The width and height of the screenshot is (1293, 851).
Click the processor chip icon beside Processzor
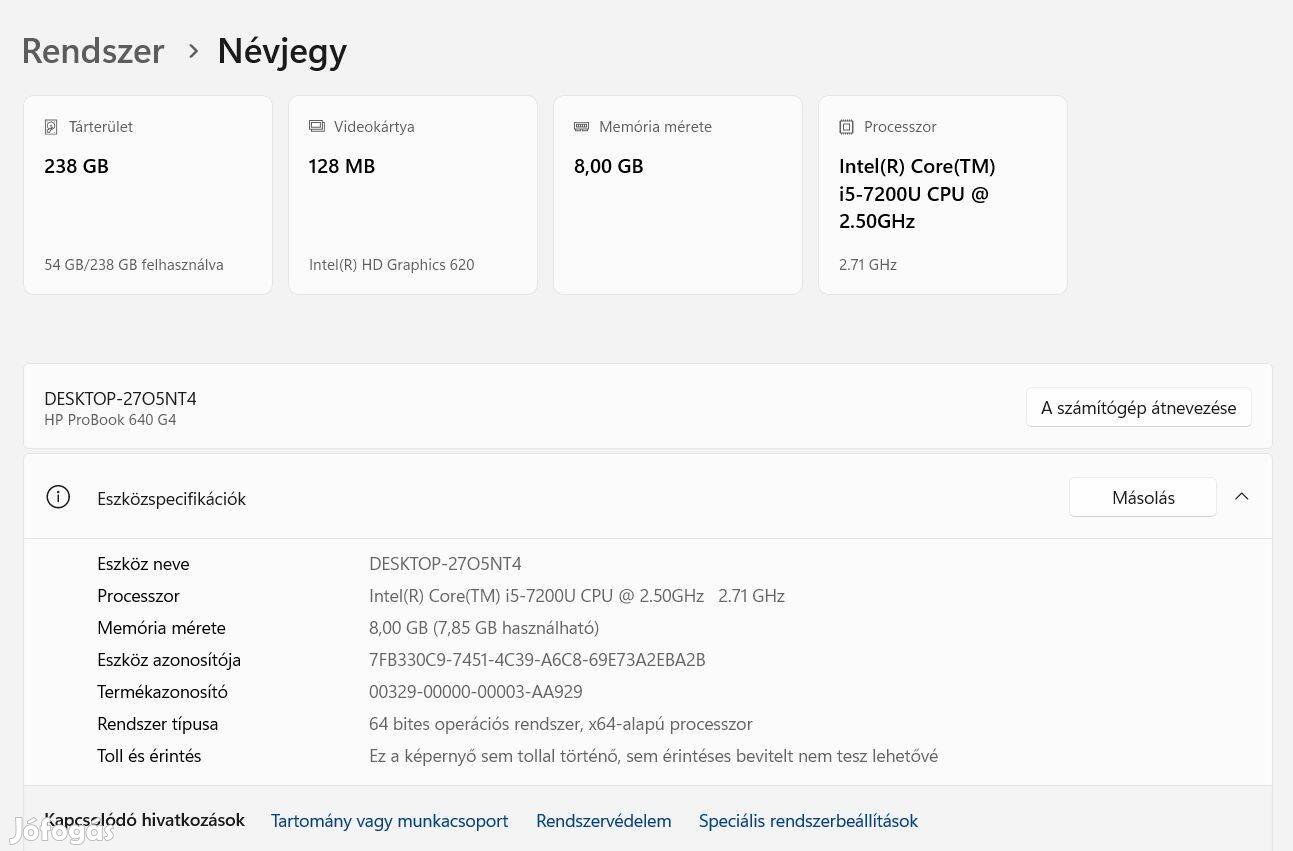pyautogui.click(x=847, y=127)
